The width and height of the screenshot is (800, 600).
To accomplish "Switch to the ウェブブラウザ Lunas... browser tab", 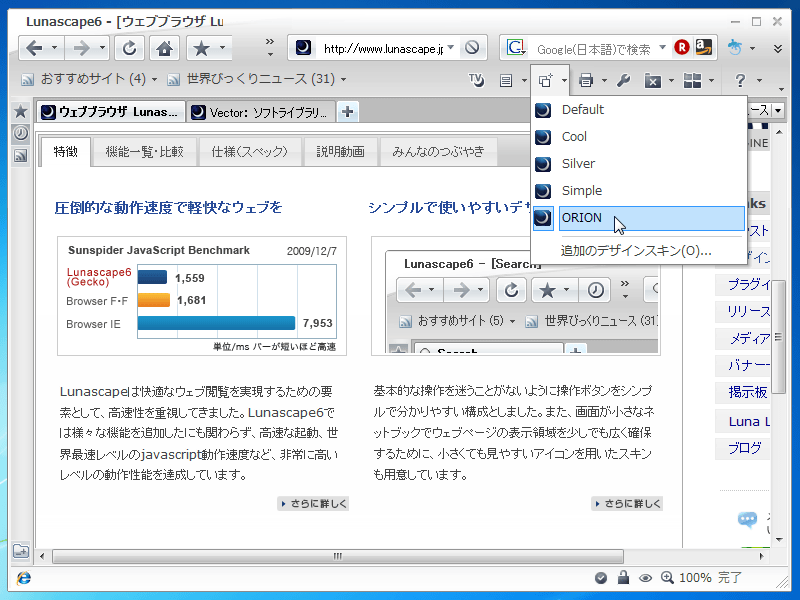I will [x=110, y=112].
